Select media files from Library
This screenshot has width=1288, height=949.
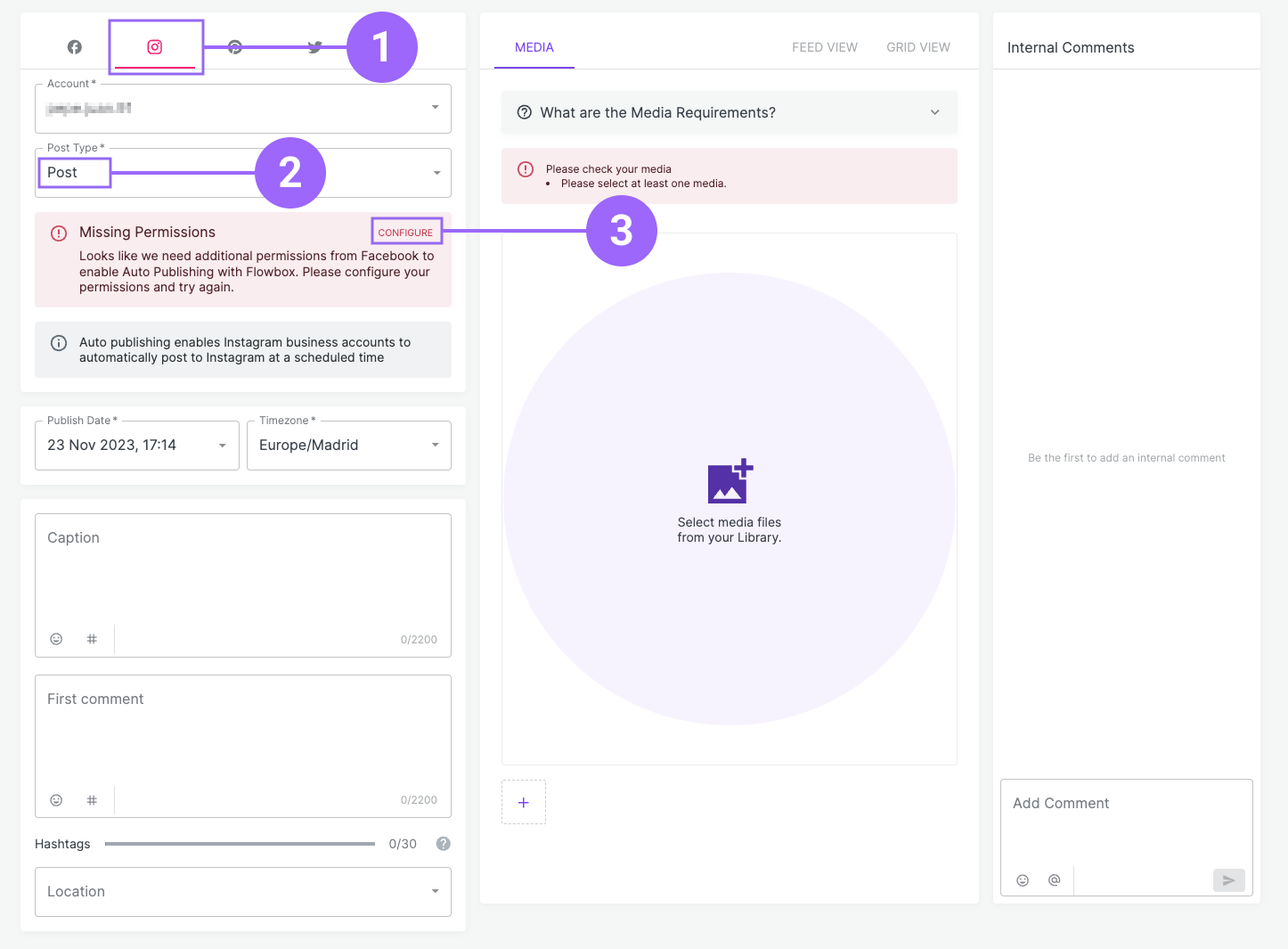tap(730, 499)
